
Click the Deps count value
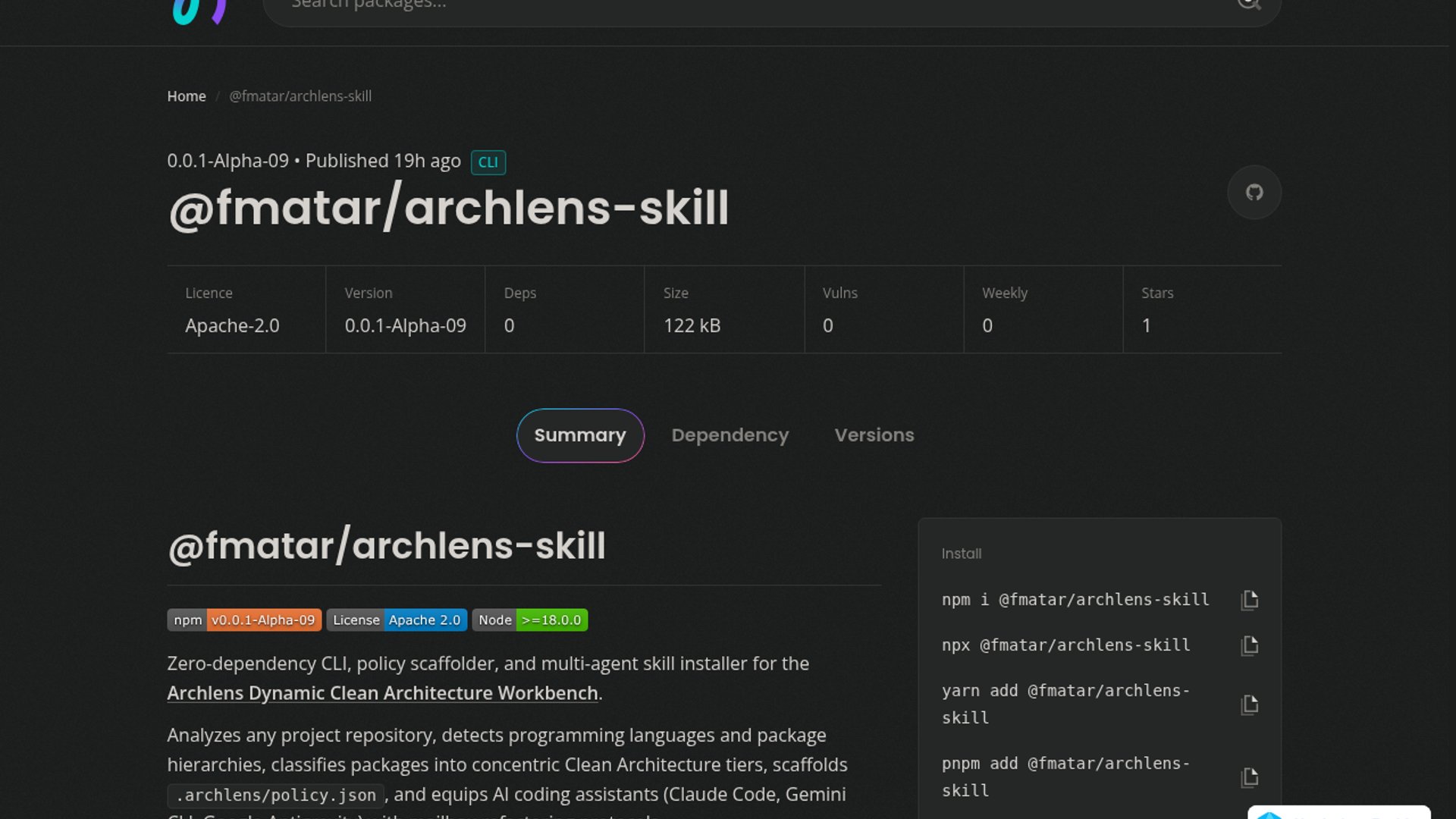(509, 325)
